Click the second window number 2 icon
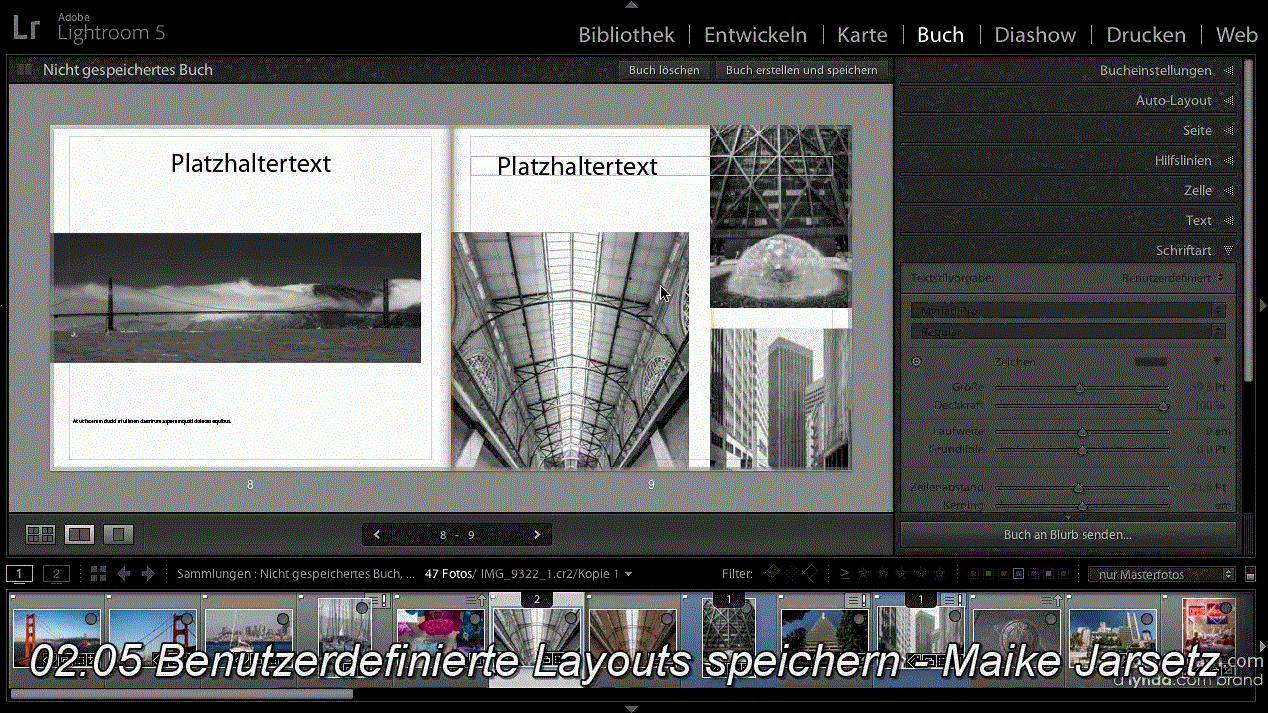Image resolution: width=1268 pixels, height=713 pixels. click(x=57, y=574)
